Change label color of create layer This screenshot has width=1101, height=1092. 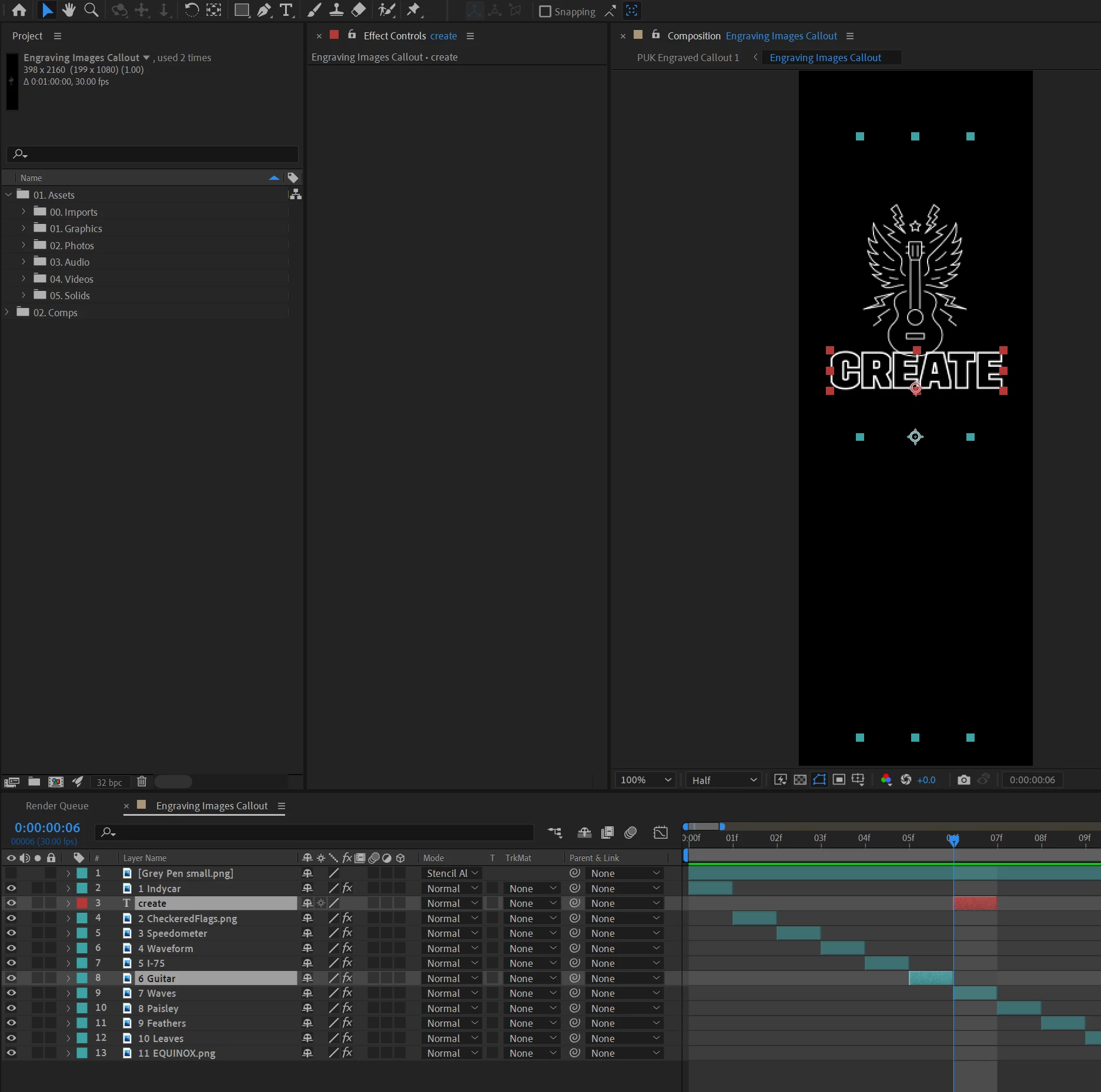(82, 903)
